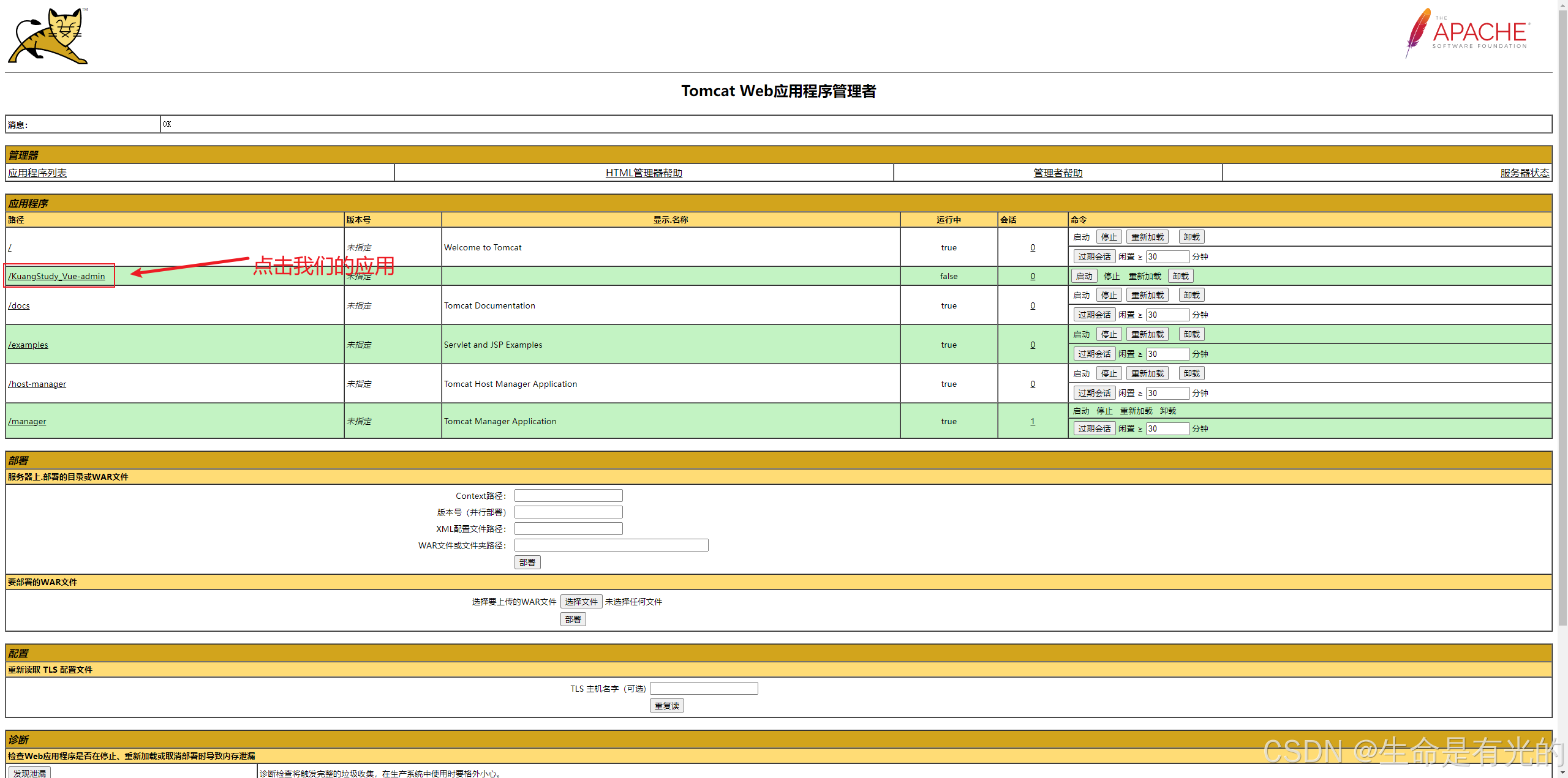Click 应用程序列表 applications list link
The image size is (1568, 778).
click(x=37, y=173)
